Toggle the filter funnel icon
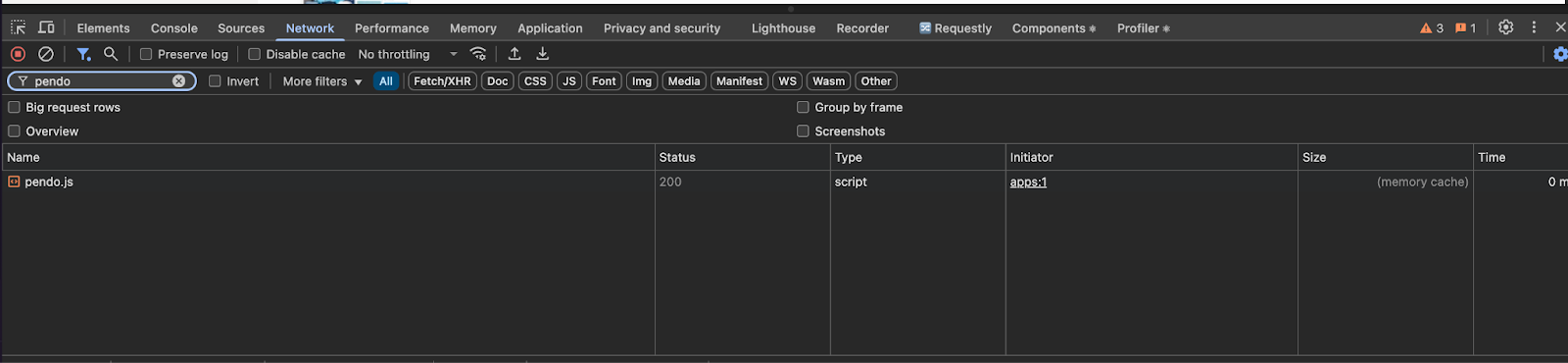The height and width of the screenshot is (363, 1568). [x=83, y=54]
